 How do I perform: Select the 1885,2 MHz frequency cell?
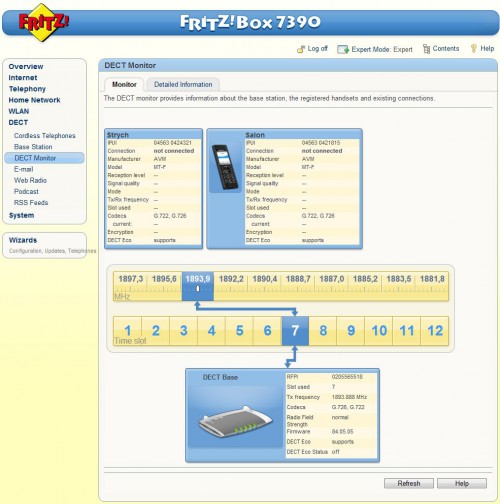(365, 286)
